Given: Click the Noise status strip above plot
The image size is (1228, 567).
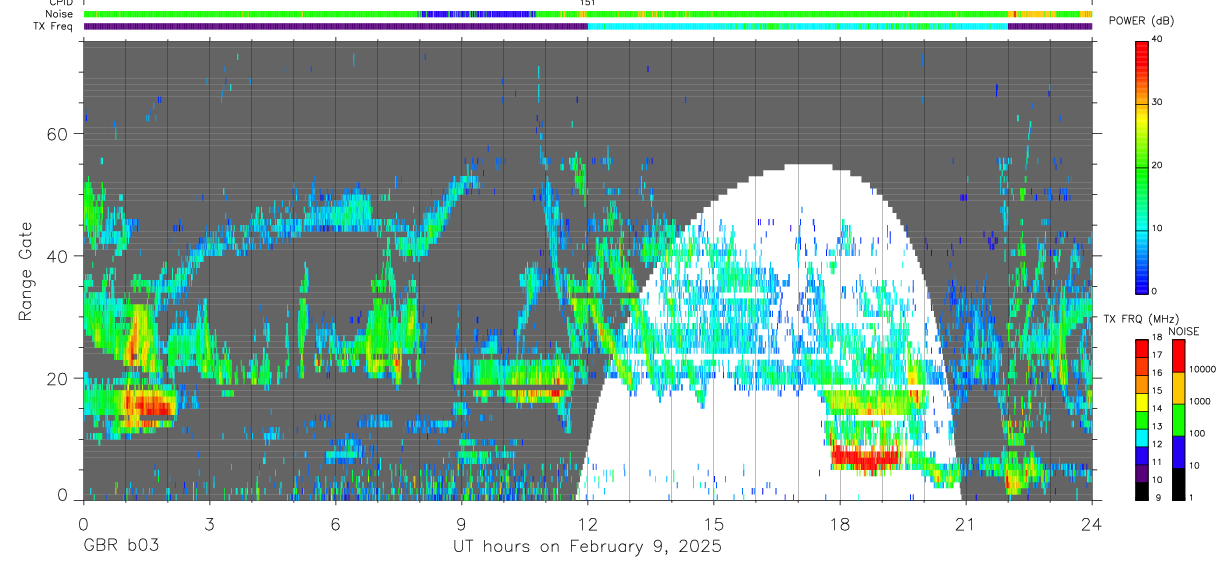Looking at the screenshot, I should point(588,14).
